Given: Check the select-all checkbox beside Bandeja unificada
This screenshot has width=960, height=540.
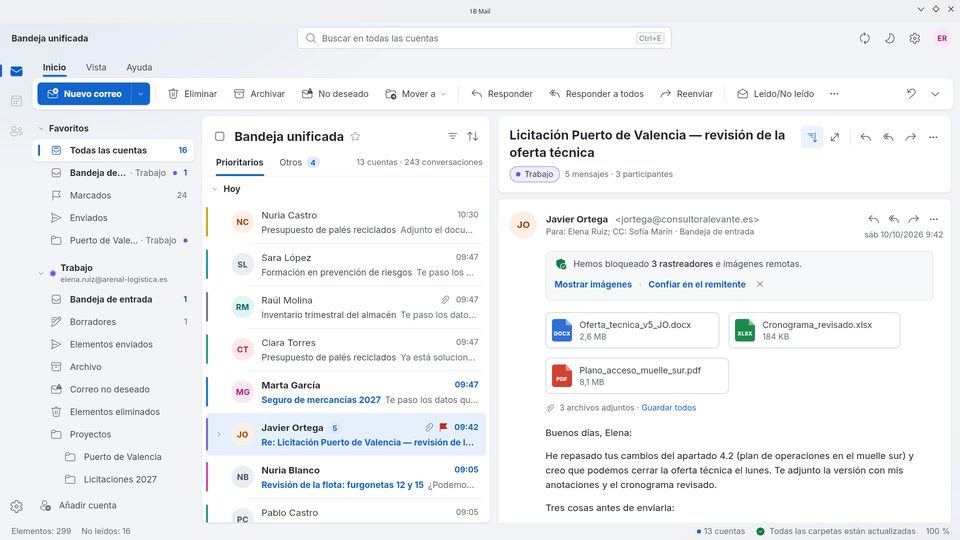Looking at the screenshot, I should pos(220,137).
